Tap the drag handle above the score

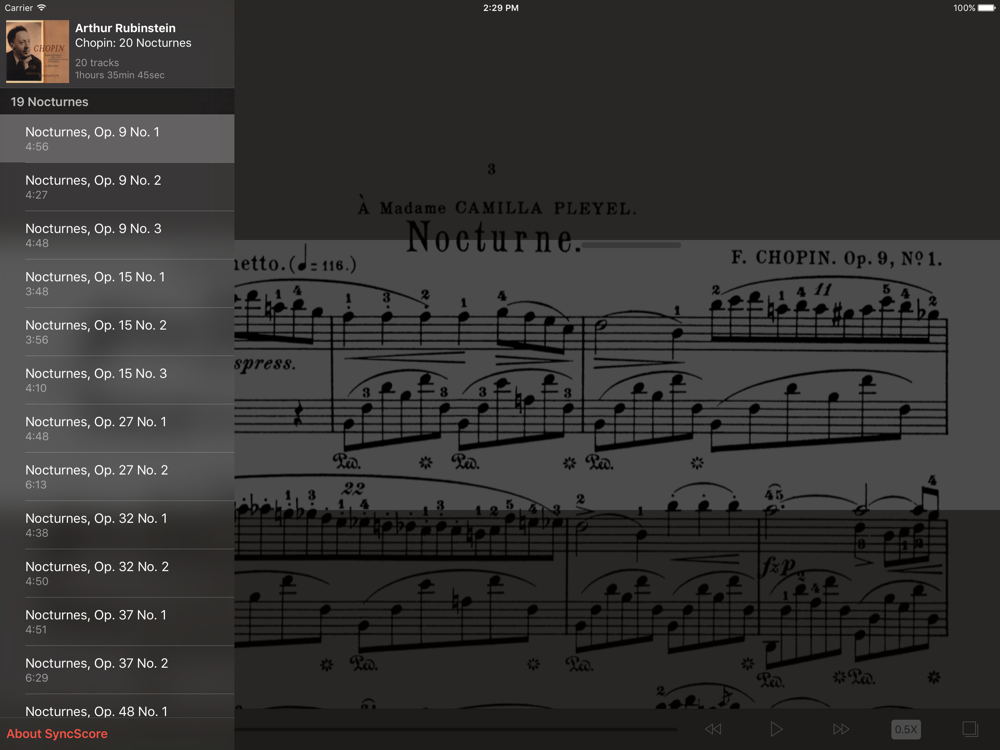tap(631, 245)
